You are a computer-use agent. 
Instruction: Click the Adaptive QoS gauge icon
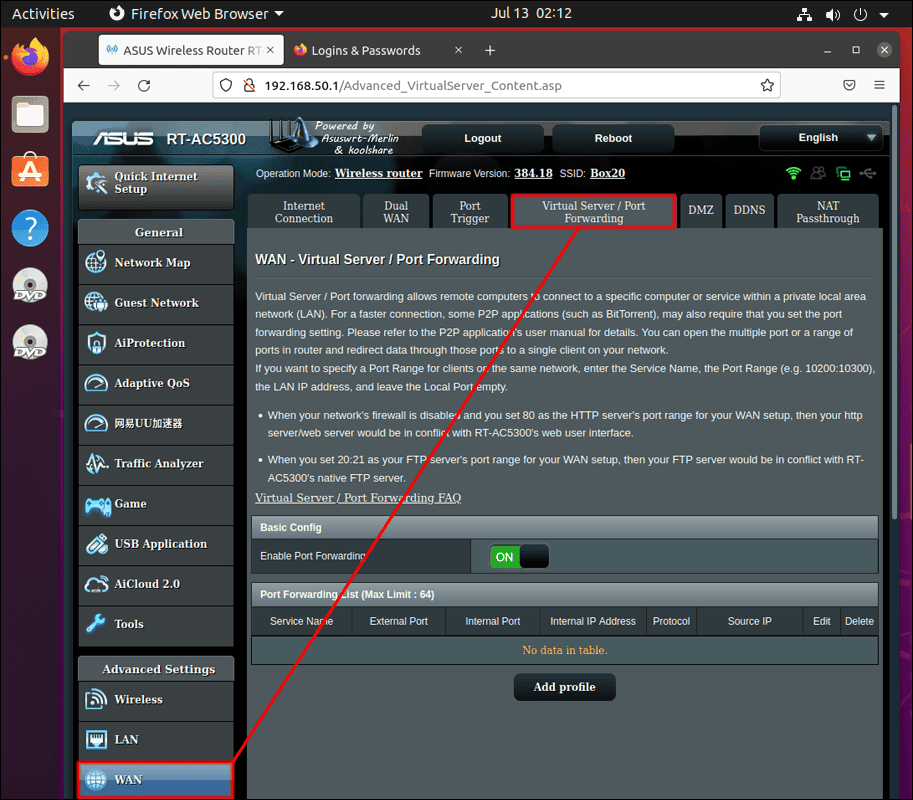click(96, 383)
